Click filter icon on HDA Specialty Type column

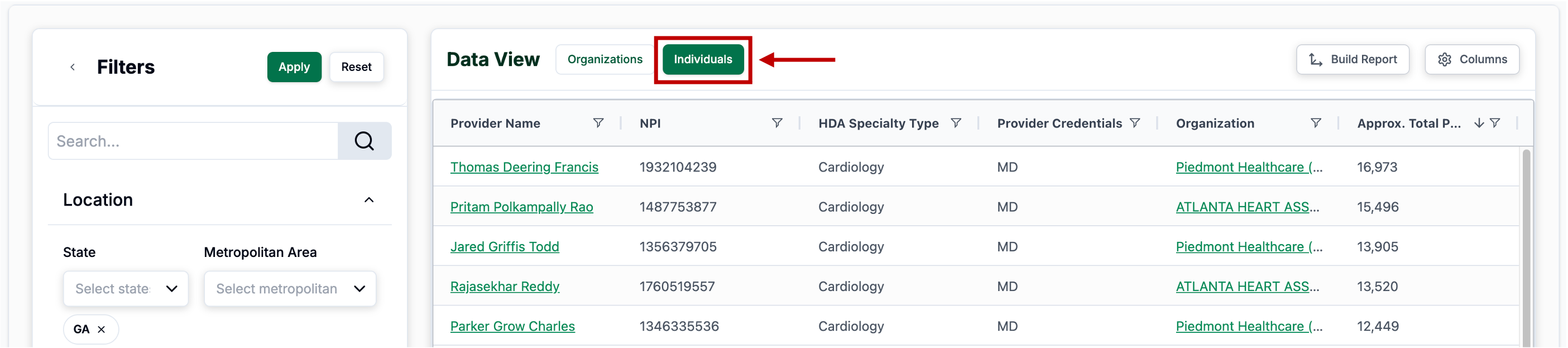tap(956, 123)
